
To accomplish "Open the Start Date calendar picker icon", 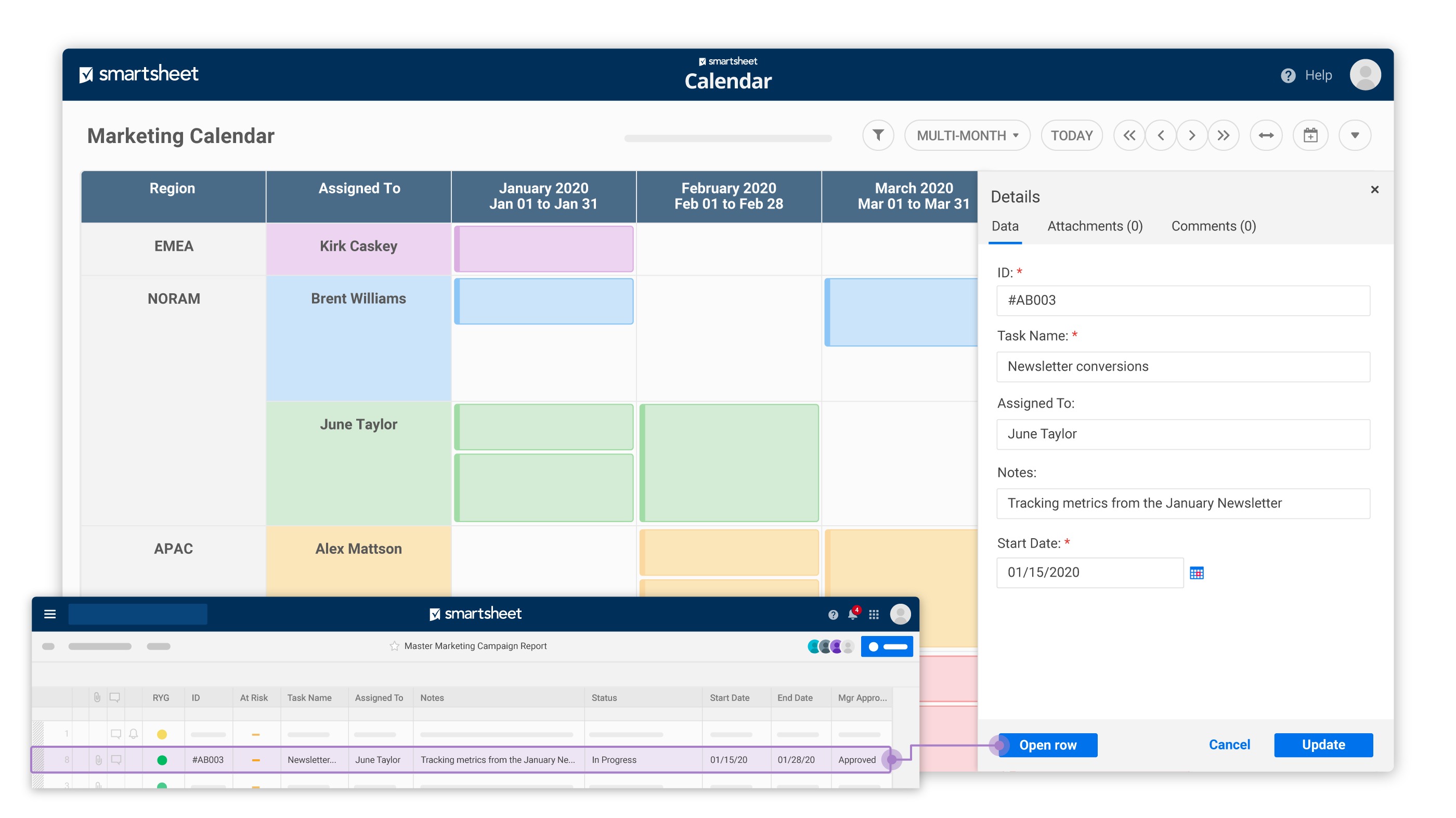I will click(1197, 573).
